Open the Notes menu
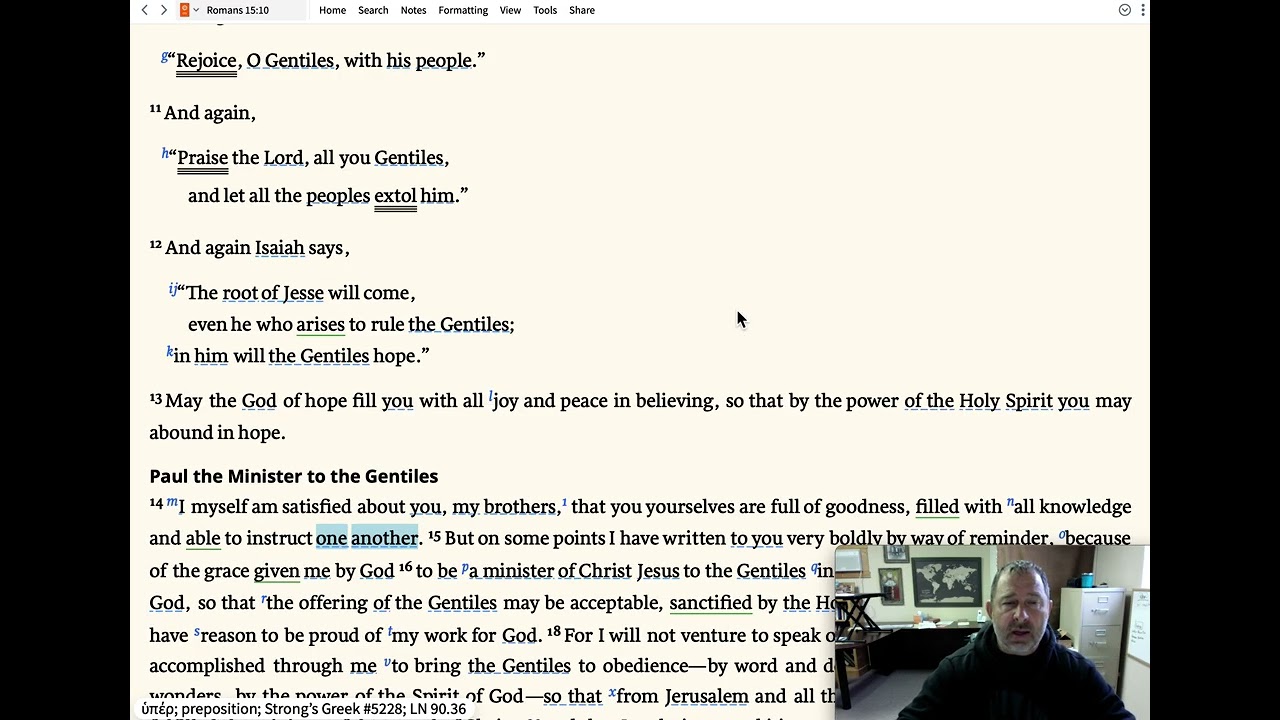 pos(413,10)
